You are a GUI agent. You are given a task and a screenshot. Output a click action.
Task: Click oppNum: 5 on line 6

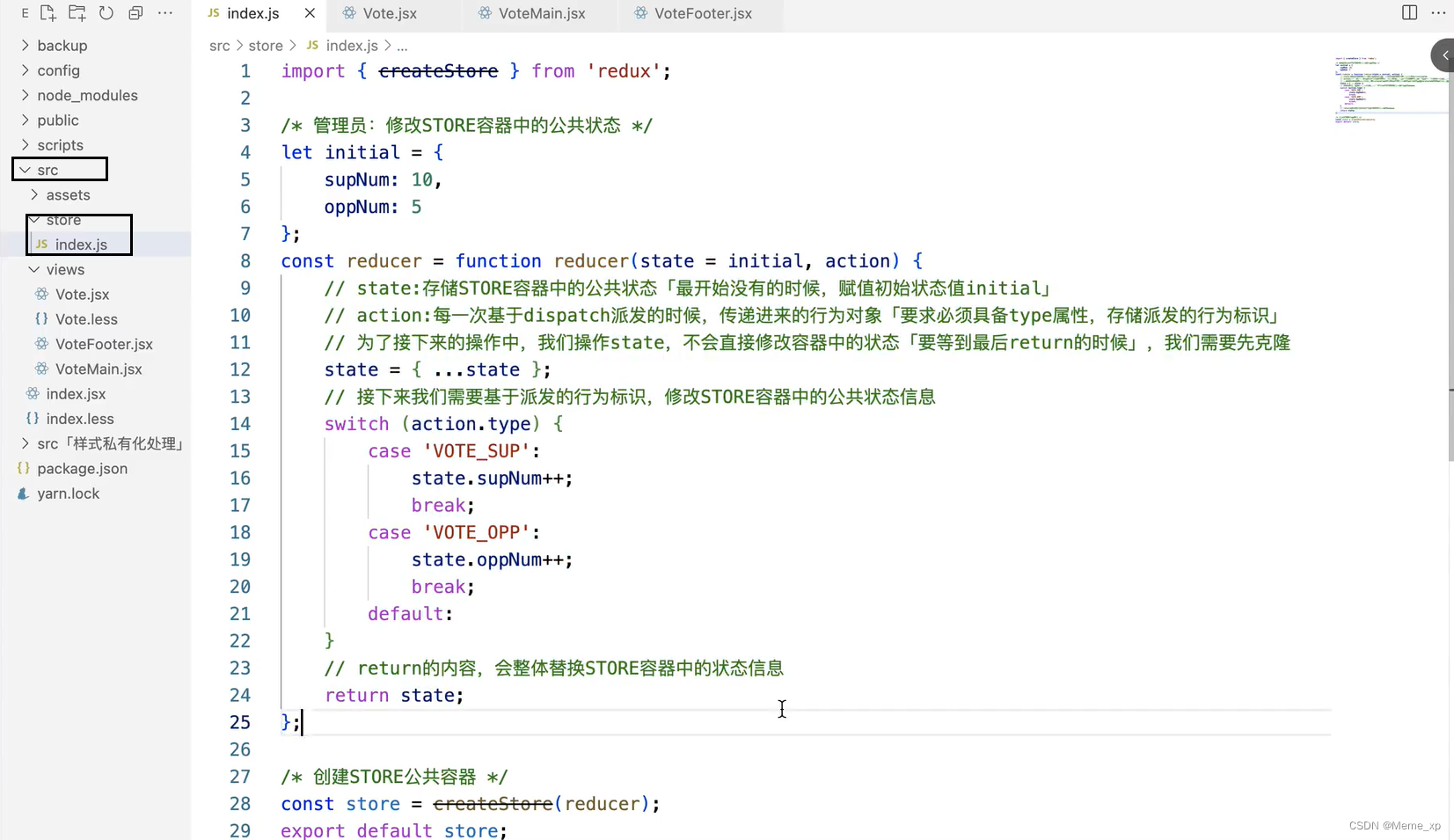(373, 207)
